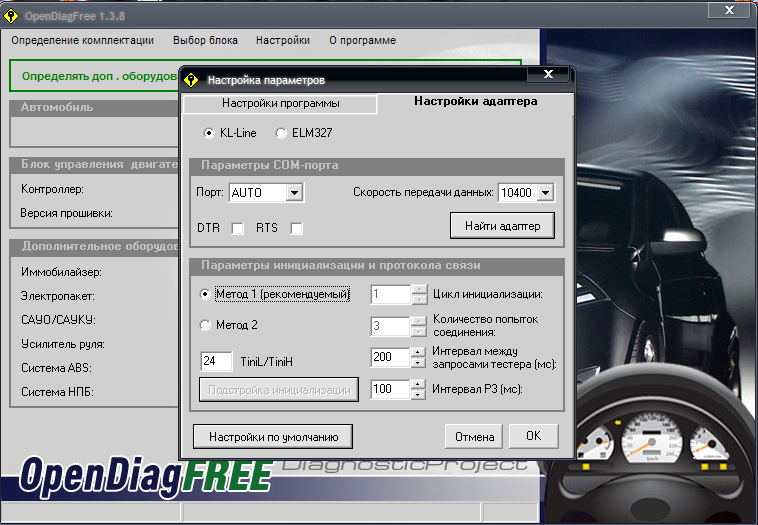Image resolution: width=758 pixels, height=525 pixels.
Task: Switch to Настройки программы tab
Action: point(280,103)
